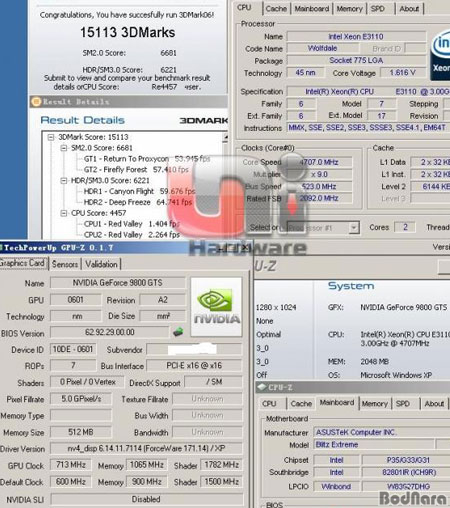Viewport: 450px width, 508px height.
Task: Click the Bus Interface field PCI-E x16 @ x16
Action: tap(194, 365)
